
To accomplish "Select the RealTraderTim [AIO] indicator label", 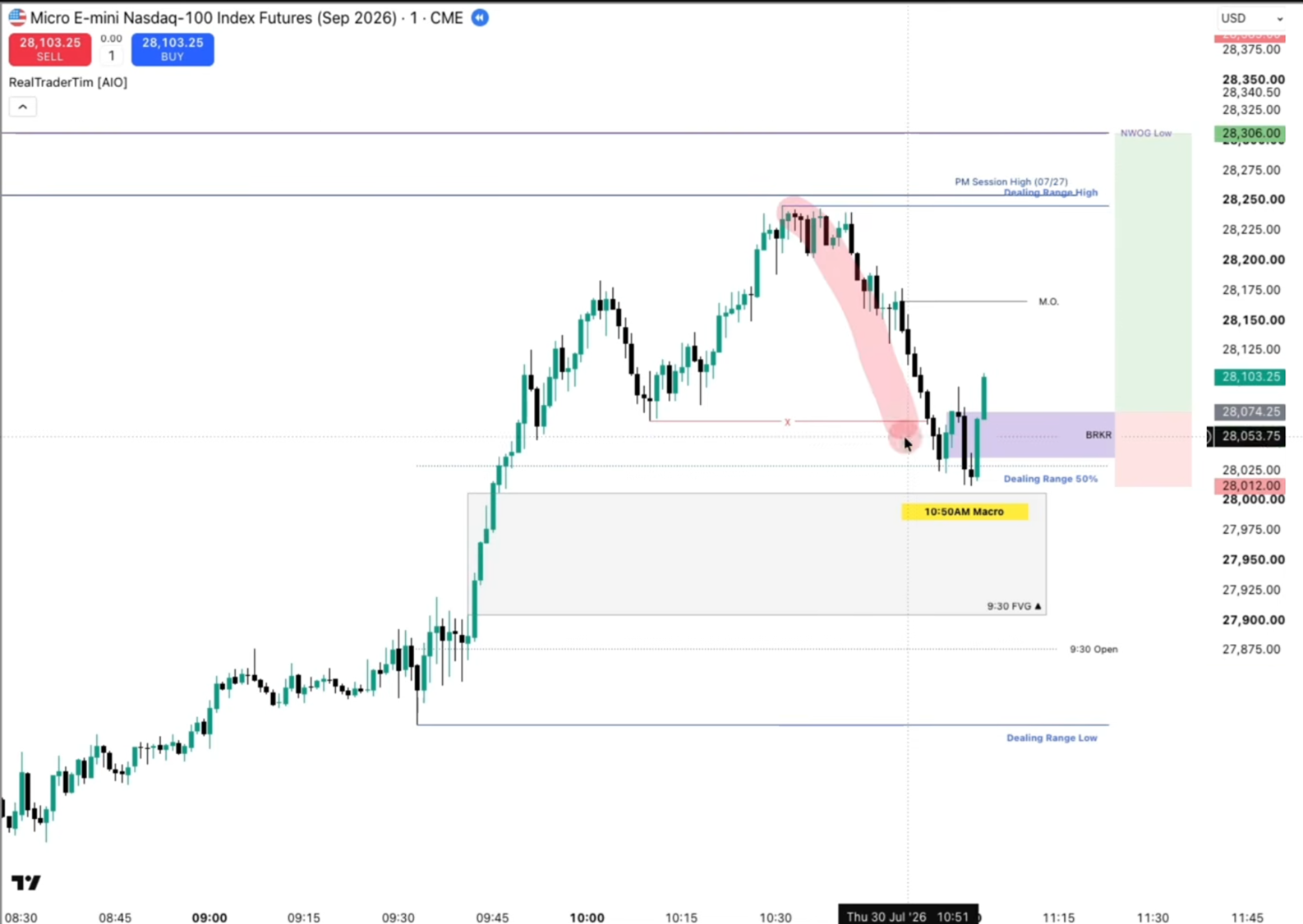I will 68,82.
